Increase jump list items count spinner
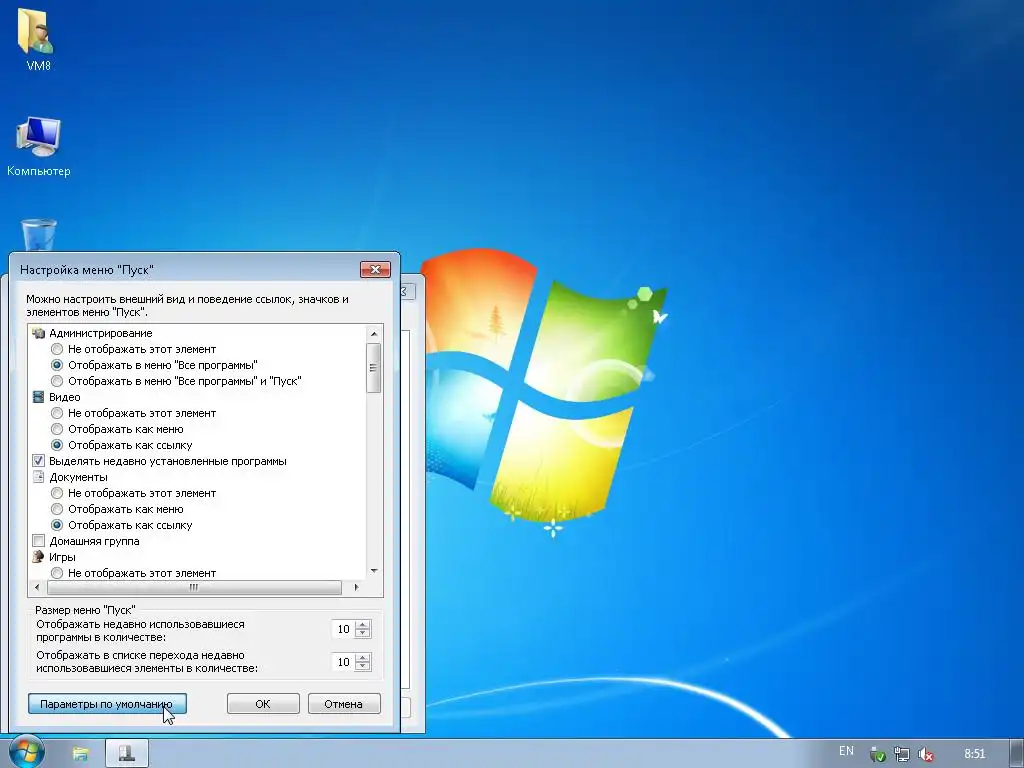 362,657
